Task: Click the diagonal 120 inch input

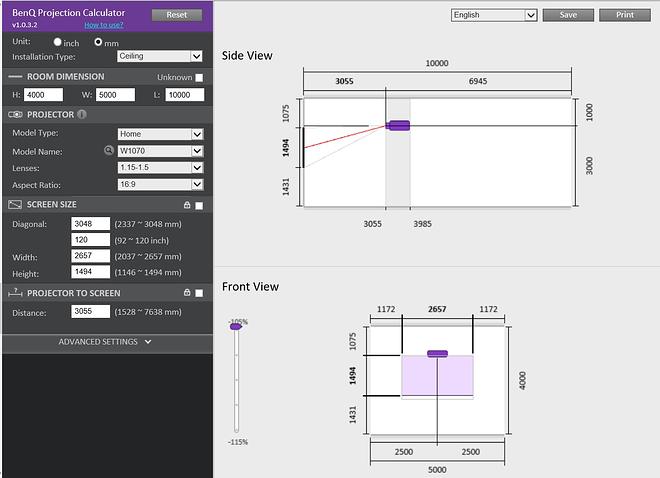Action: pyautogui.click(x=90, y=240)
